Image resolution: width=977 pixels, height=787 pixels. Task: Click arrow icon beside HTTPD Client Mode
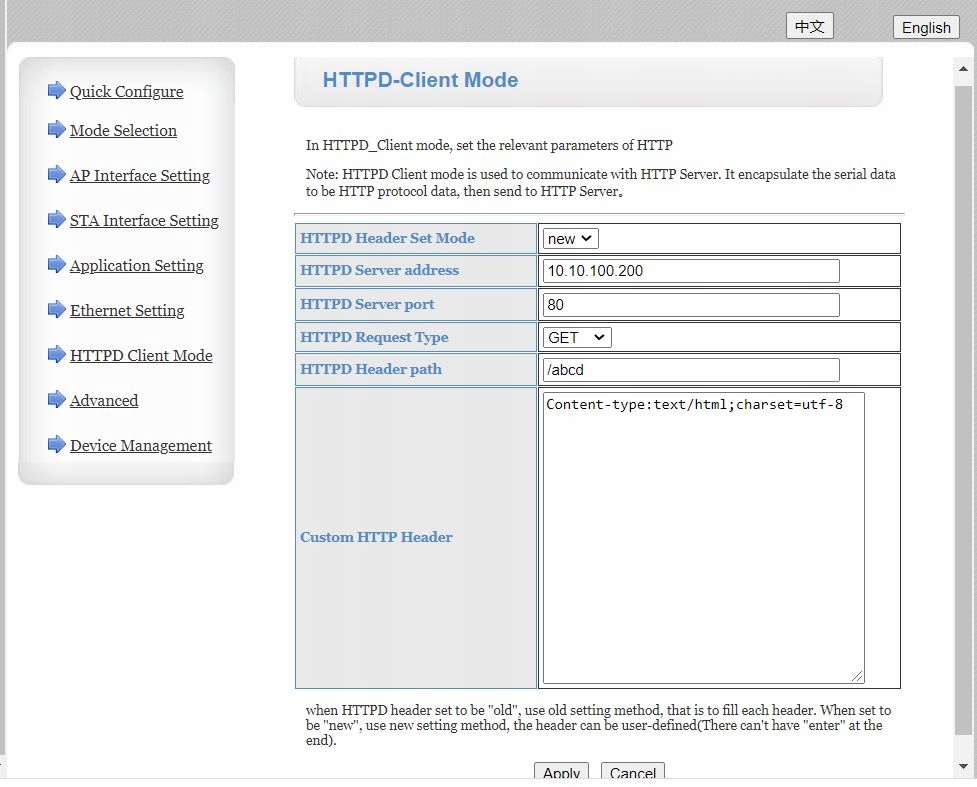point(56,355)
